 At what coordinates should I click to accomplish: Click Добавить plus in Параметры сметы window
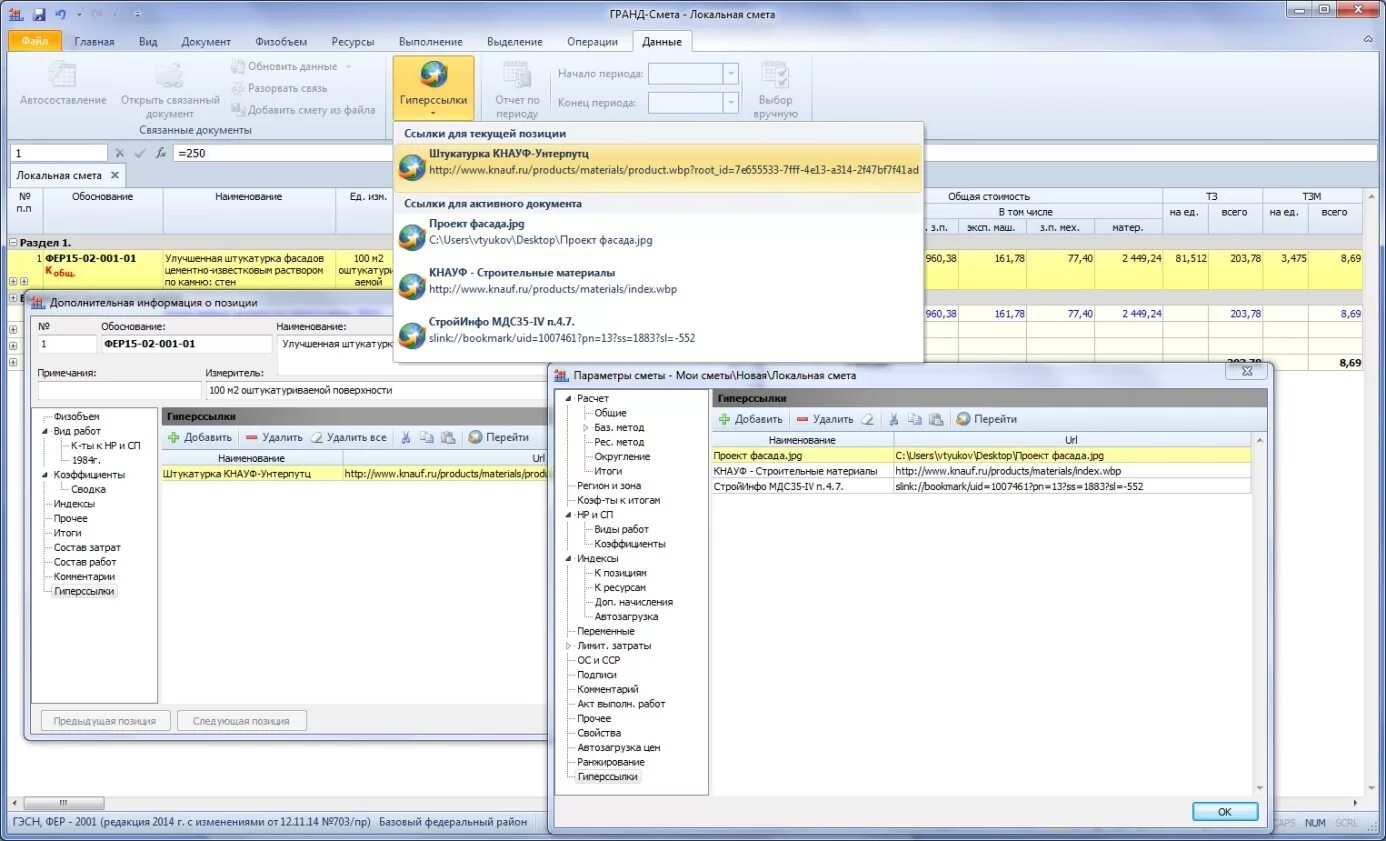pos(750,419)
